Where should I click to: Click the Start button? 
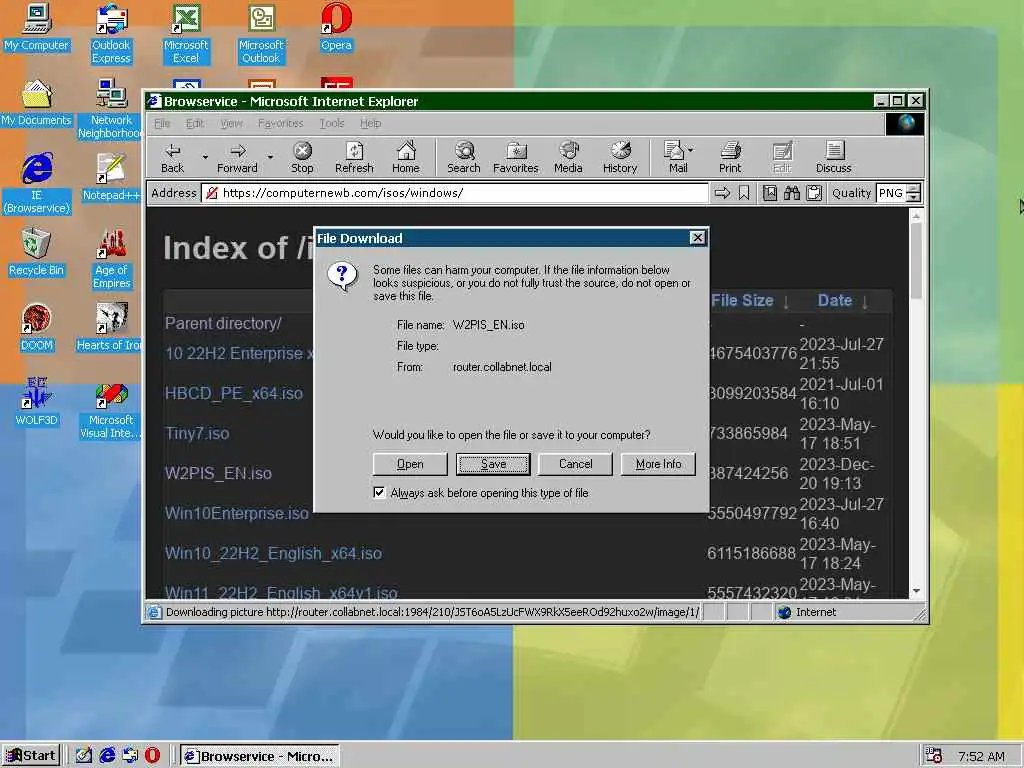pos(31,756)
